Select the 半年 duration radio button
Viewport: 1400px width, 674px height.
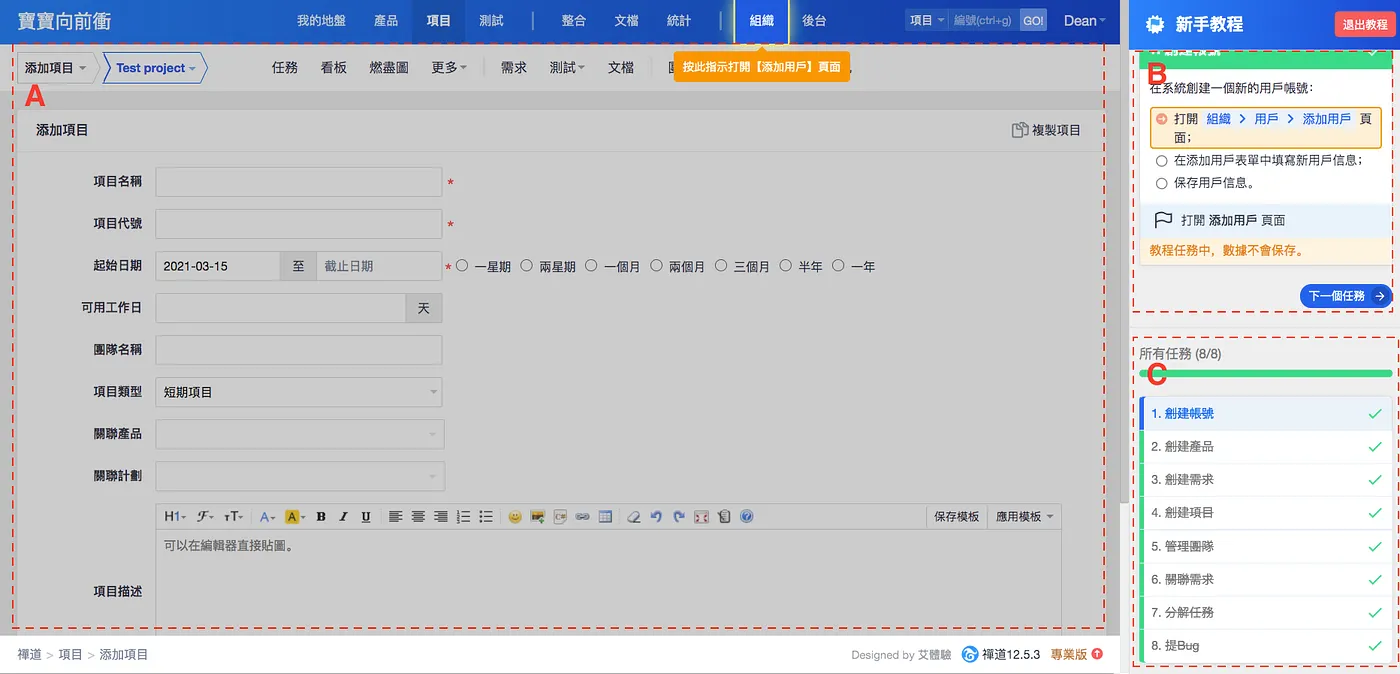[786, 266]
